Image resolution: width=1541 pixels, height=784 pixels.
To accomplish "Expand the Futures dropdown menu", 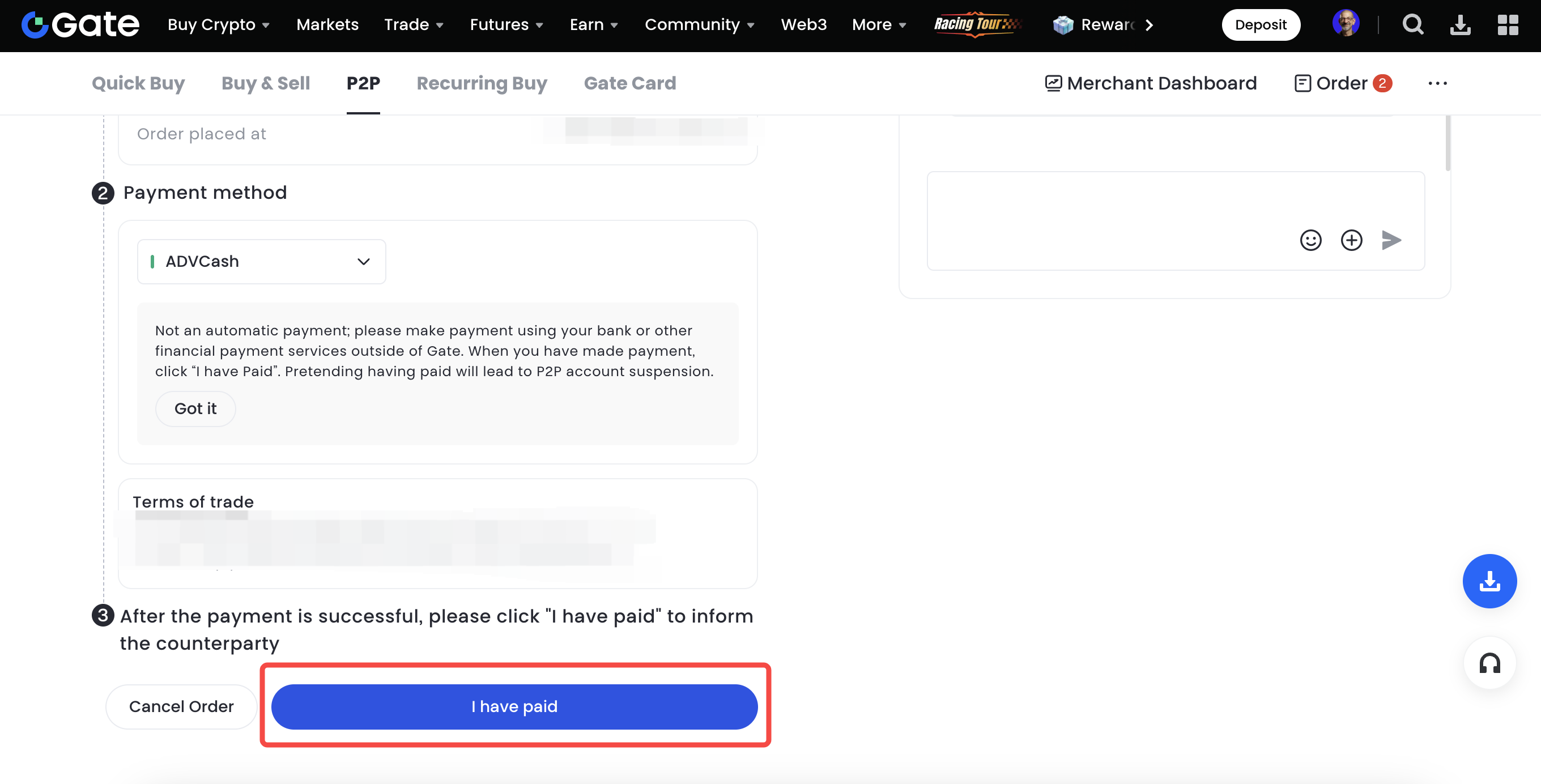I will coord(506,25).
